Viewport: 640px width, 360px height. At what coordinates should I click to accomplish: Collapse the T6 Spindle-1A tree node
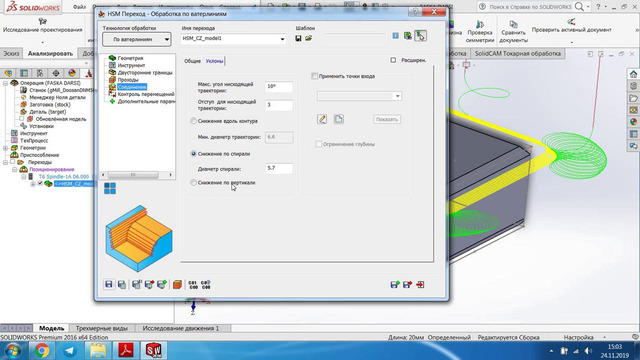[23, 177]
